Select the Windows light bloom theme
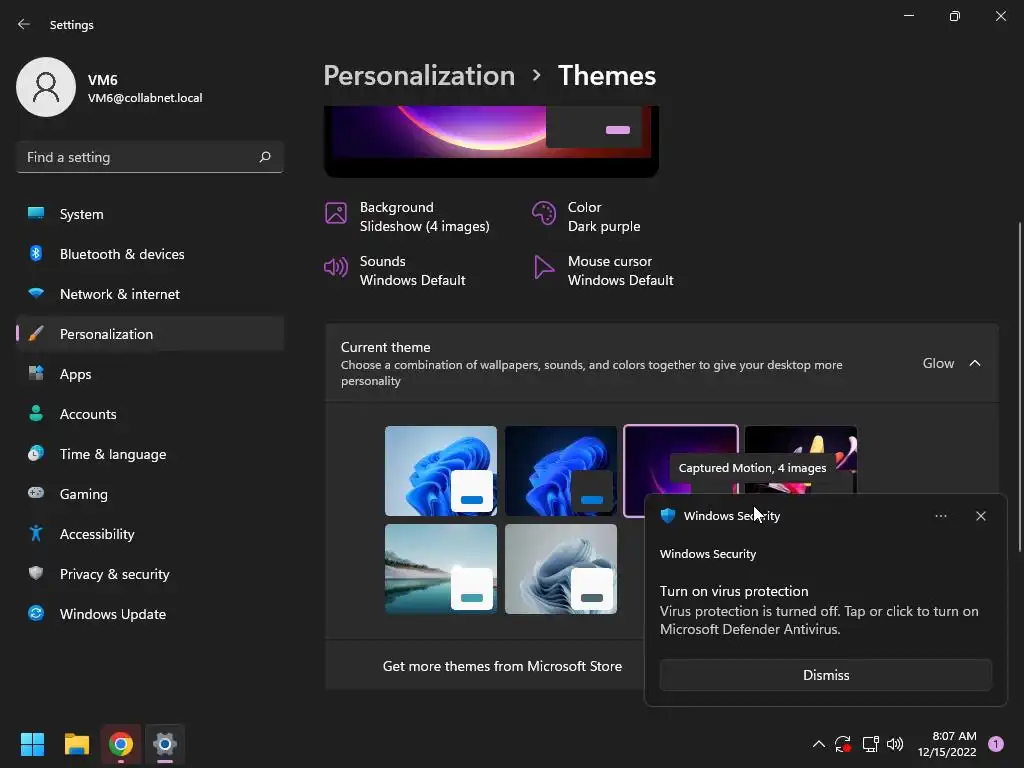Screen dimensions: 1024x768 pos(441,471)
